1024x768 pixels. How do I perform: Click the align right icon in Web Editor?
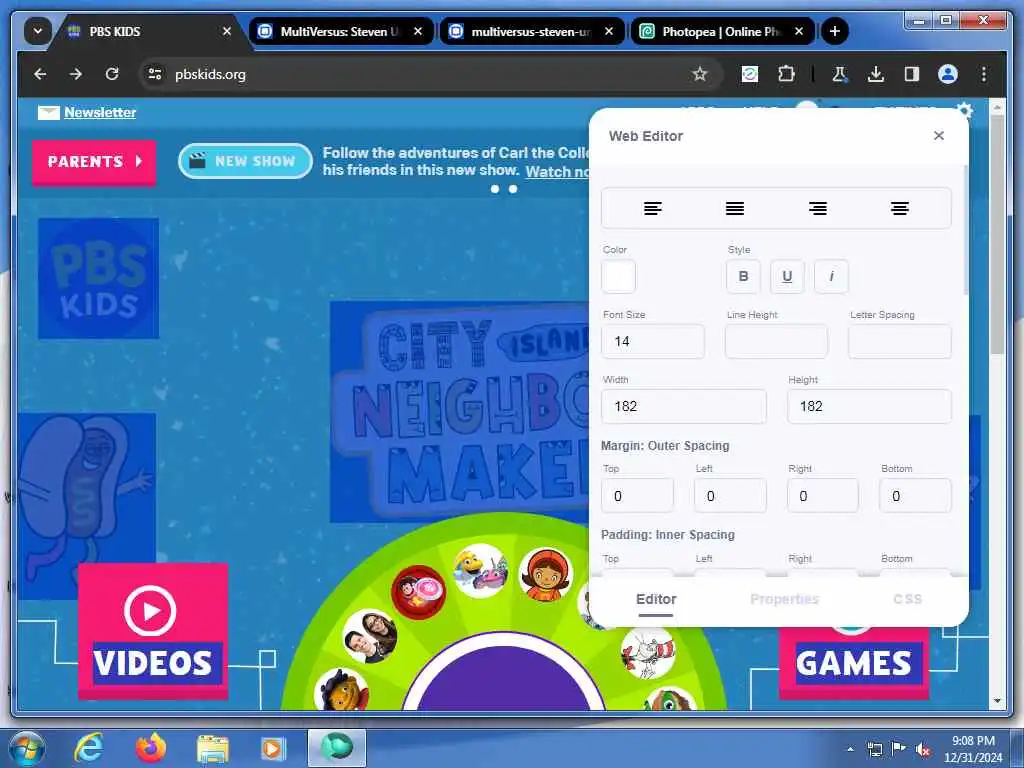coord(818,208)
